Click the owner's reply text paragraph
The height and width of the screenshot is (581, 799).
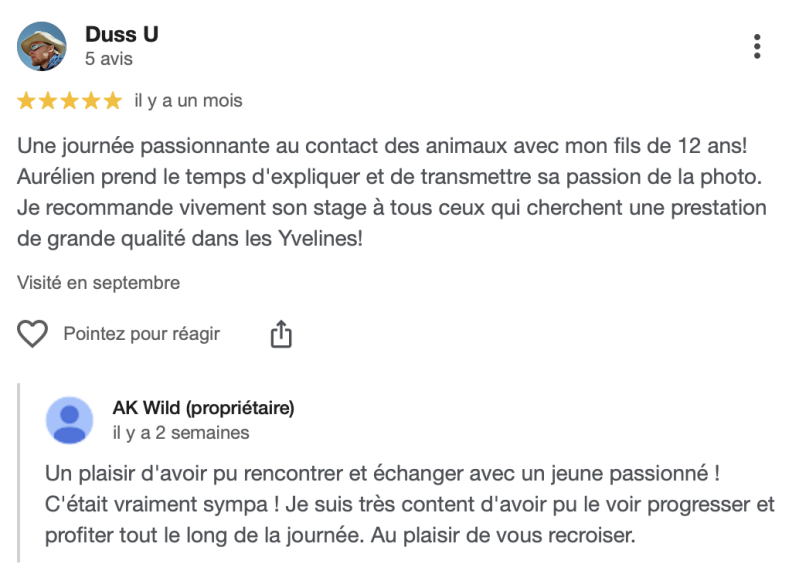410,503
